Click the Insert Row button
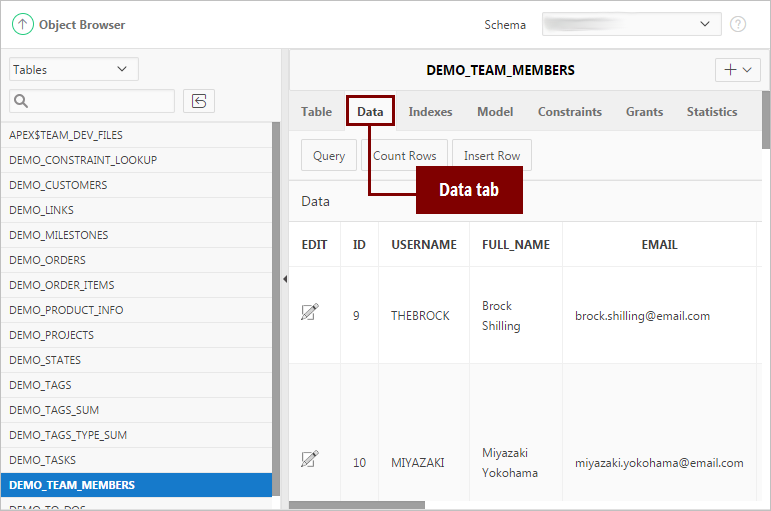The width and height of the screenshot is (771, 511). click(491, 156)
